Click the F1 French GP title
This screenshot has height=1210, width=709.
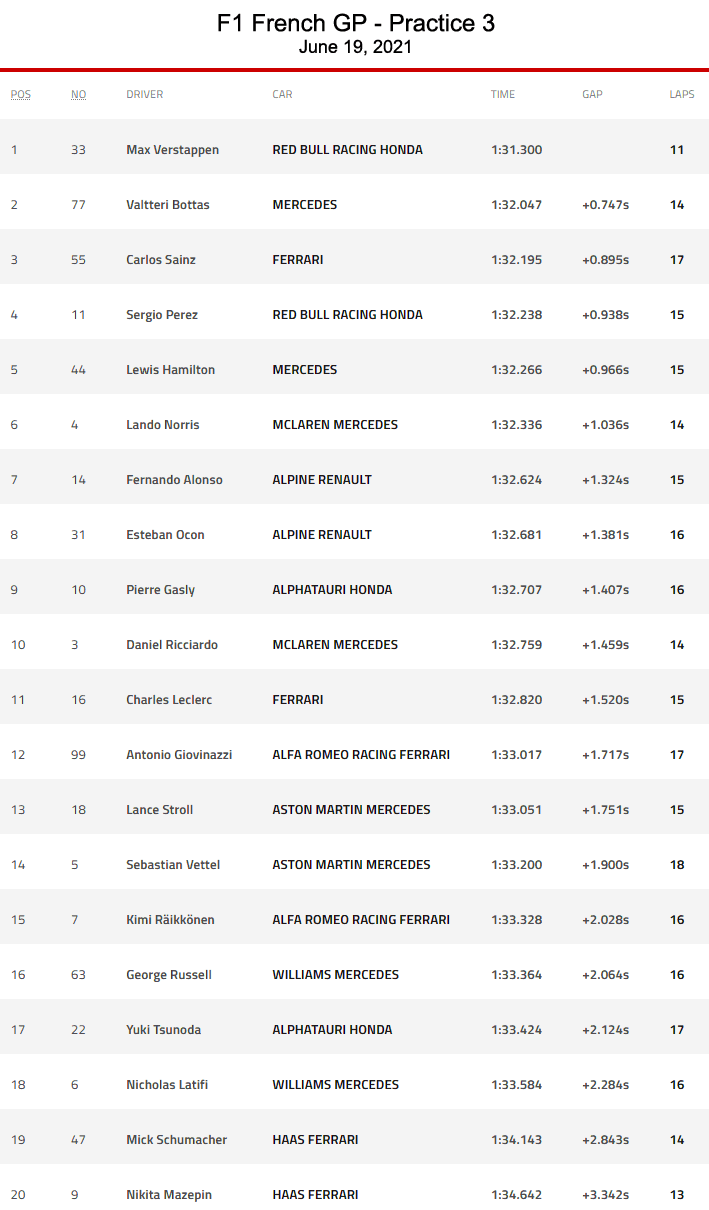(355, 23)
